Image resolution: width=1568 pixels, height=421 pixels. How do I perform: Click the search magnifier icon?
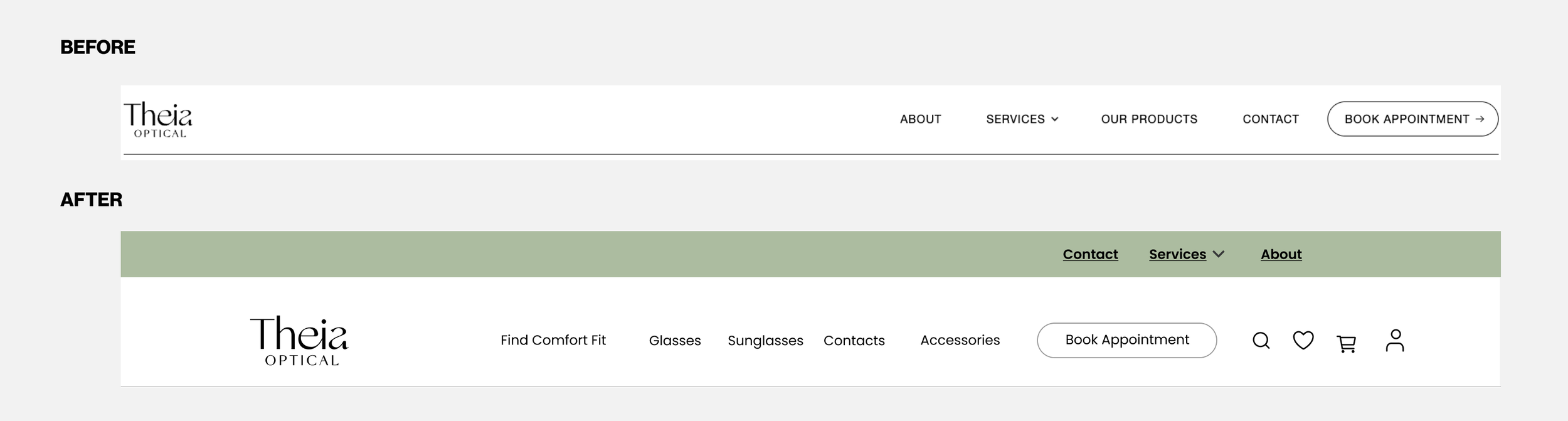[x=1261, y=341]
